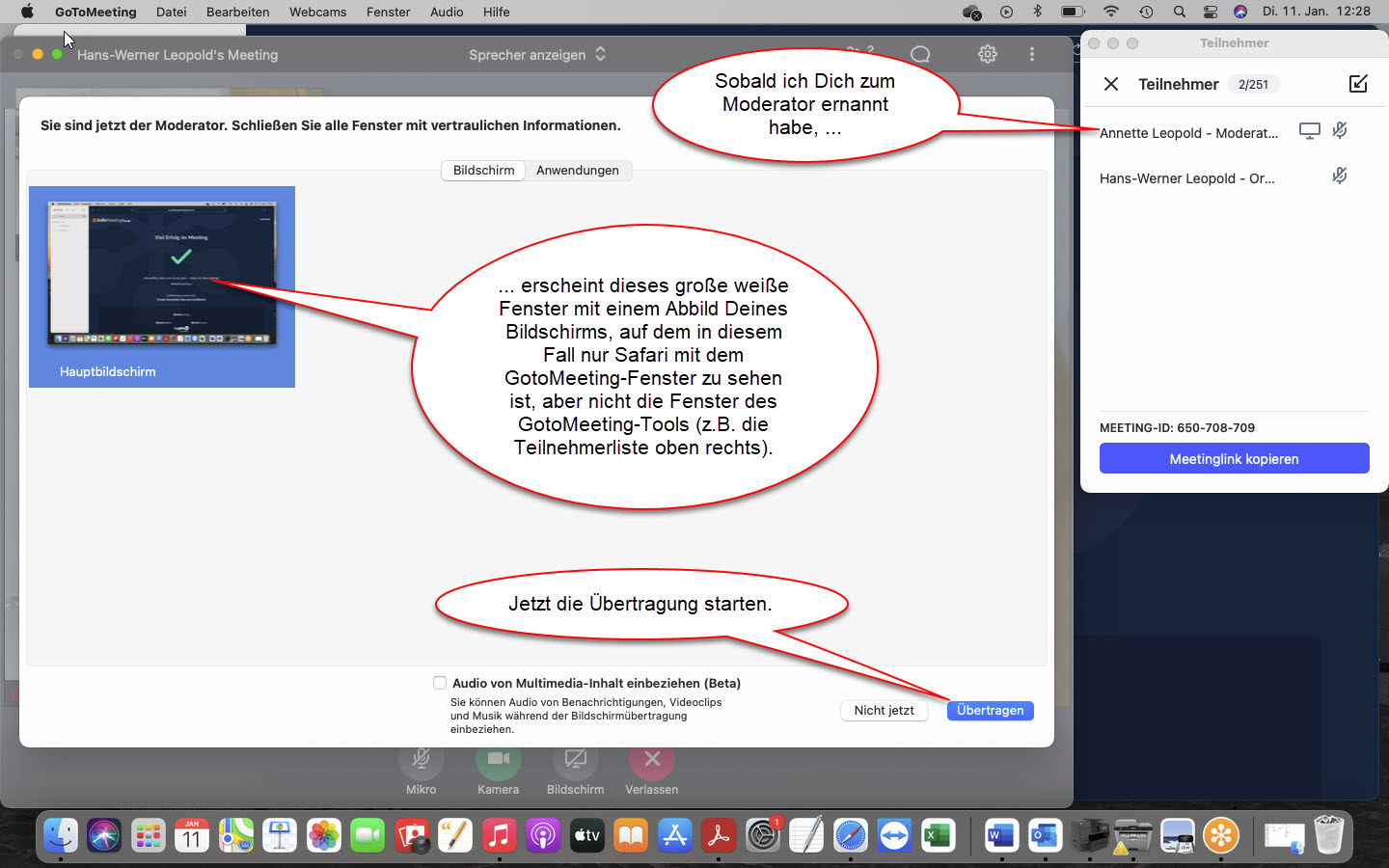The width and height of the screenshot is (1389, 868).
Task: Switch to the Anwendungen tab
Action: 578,170
